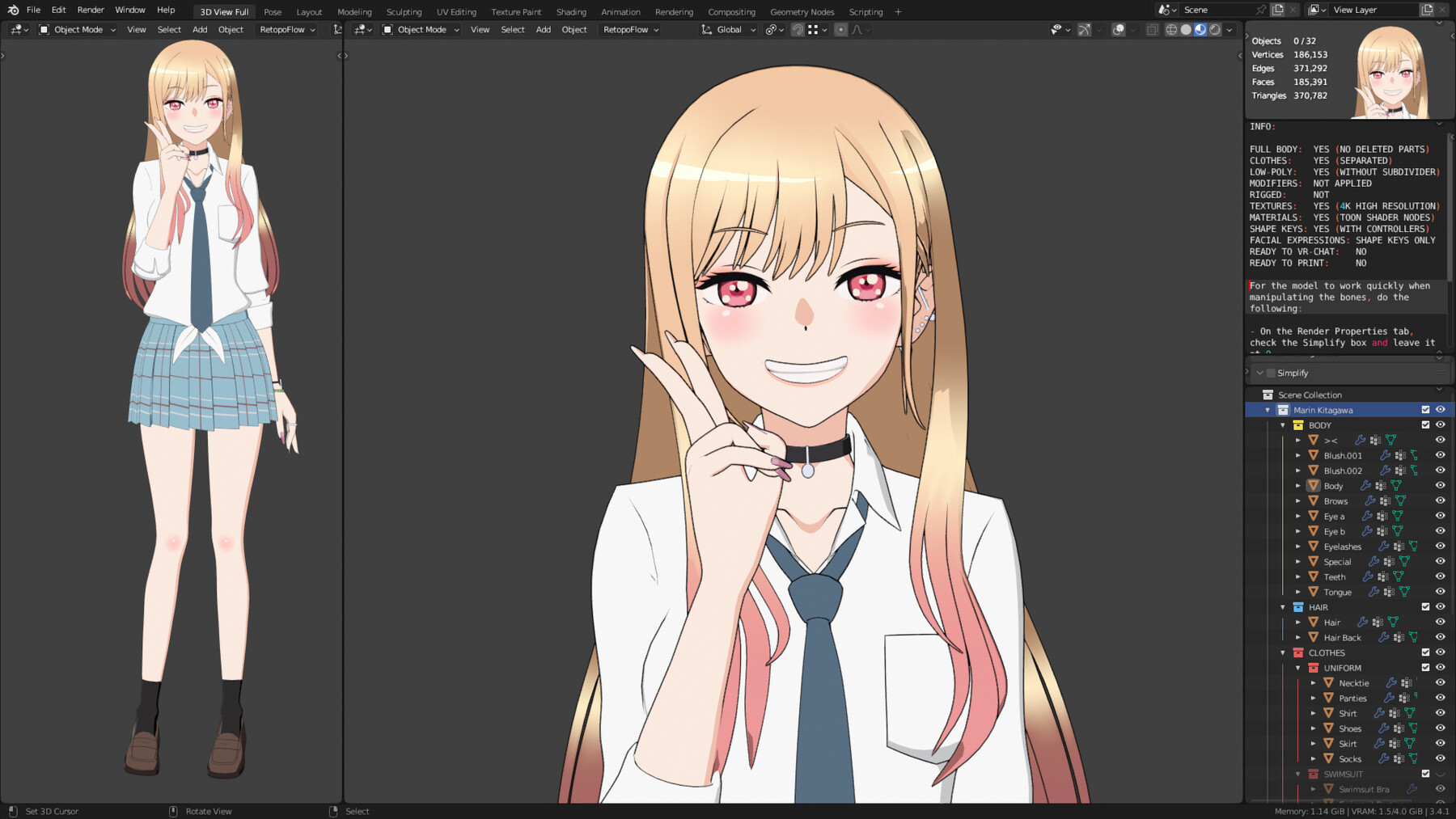Switch to wireframe viewport shading
Viewport: 1456px width, 819px height.
pyautogui.click(x=1171, y=30)
